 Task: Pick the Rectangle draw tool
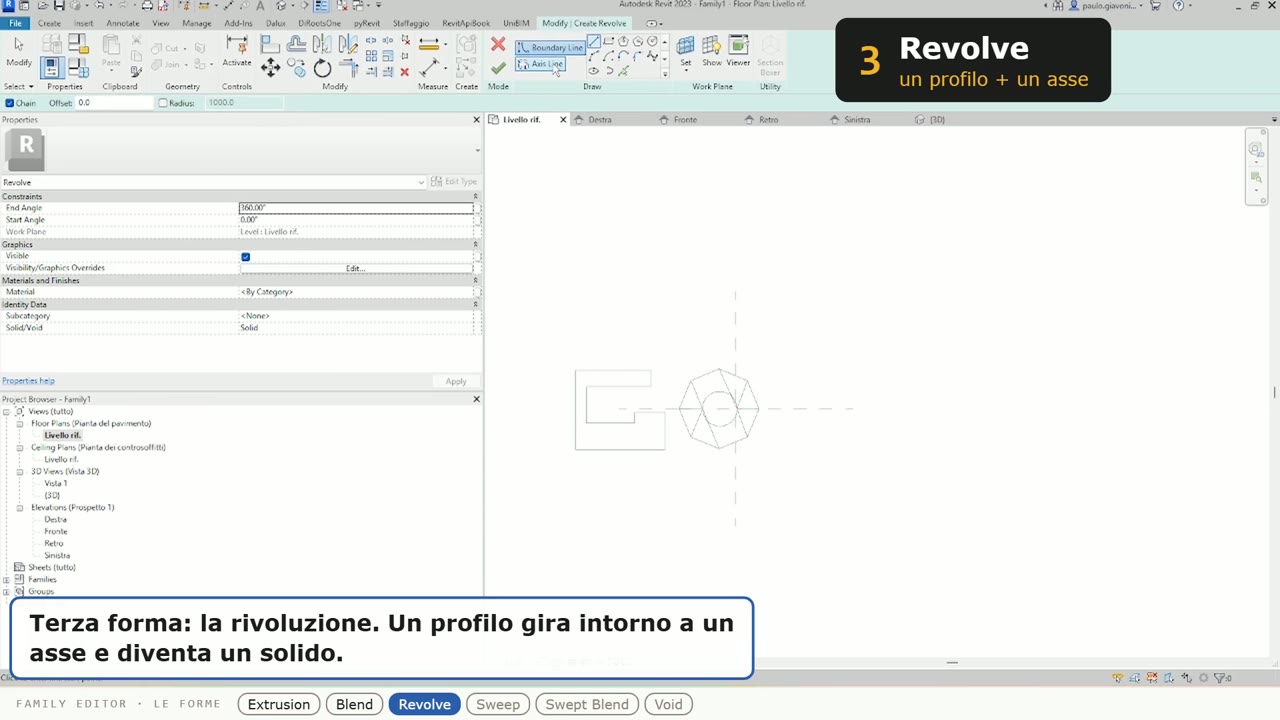[x=609, y=42]
